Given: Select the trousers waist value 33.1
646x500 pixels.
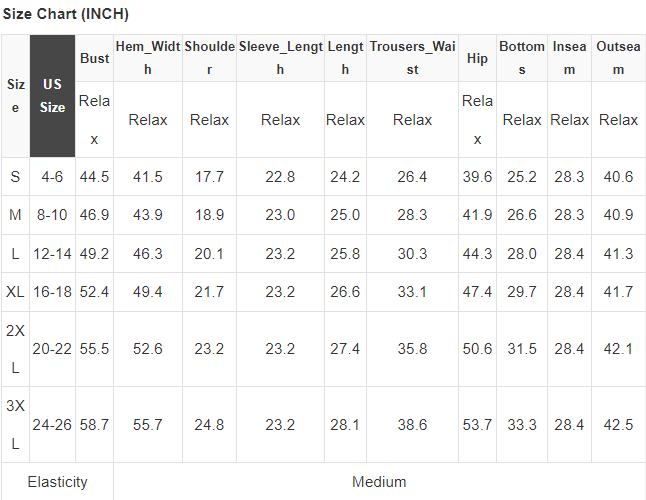Looking at the screenshot, I should click(x=412, y=292).
